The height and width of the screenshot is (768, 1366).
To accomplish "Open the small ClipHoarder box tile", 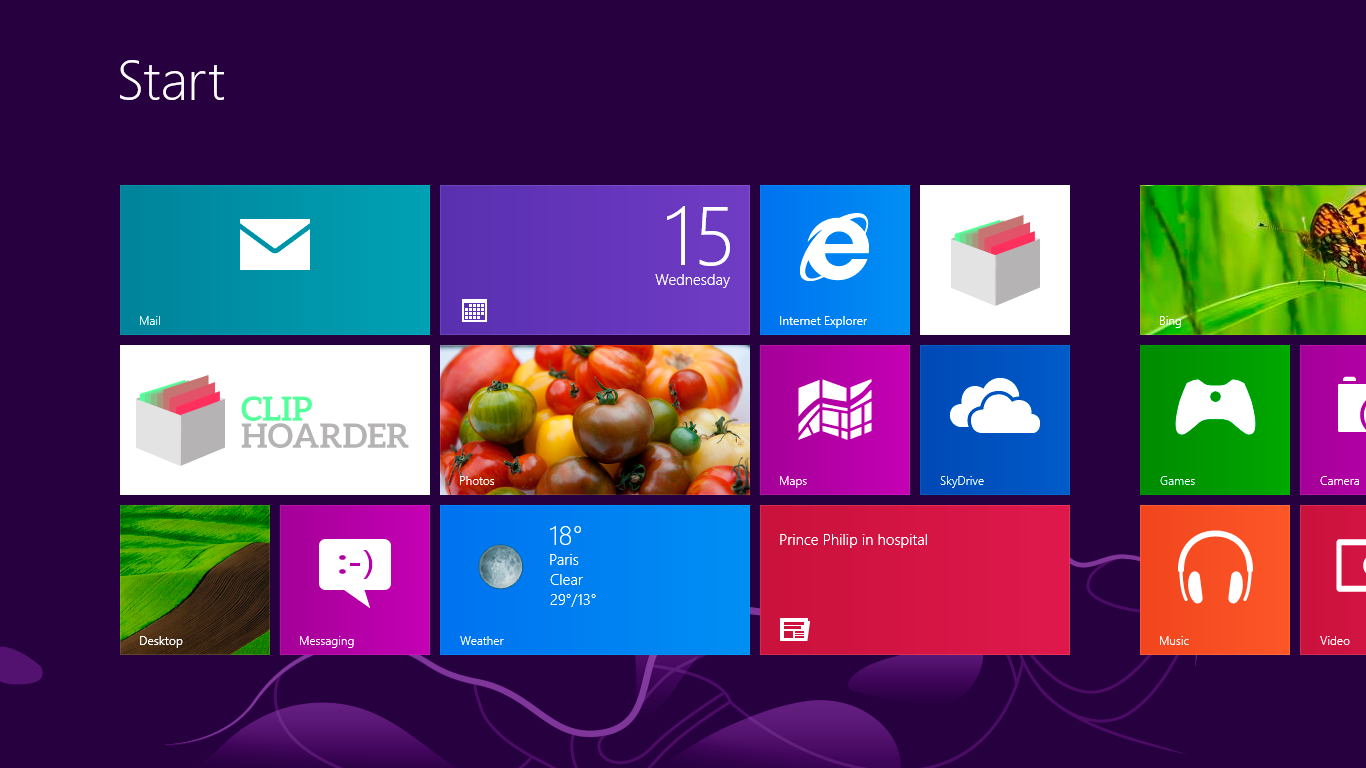I will tap(995, 260).
